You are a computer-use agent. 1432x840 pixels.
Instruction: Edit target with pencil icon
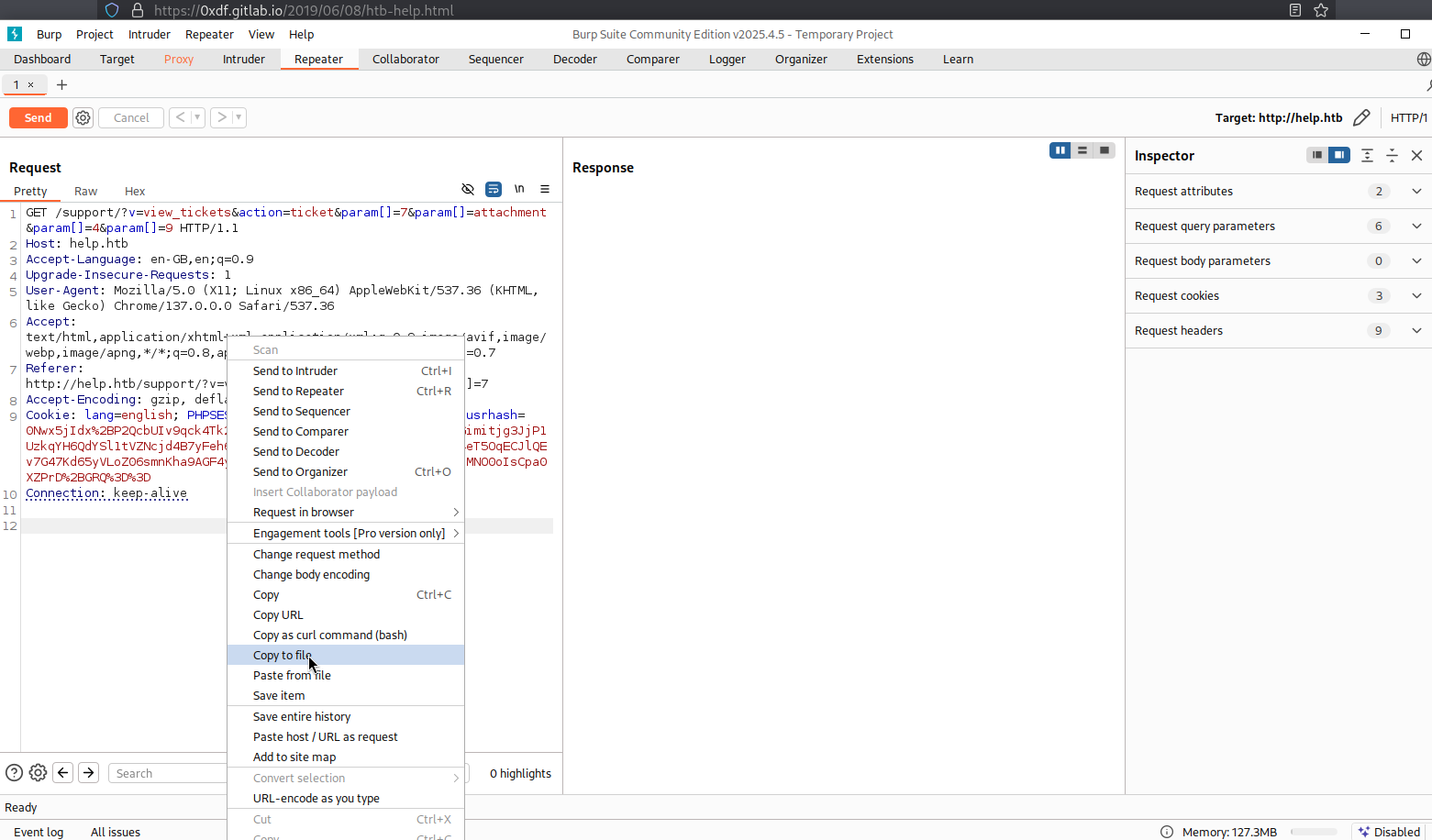click(1361, 117)
